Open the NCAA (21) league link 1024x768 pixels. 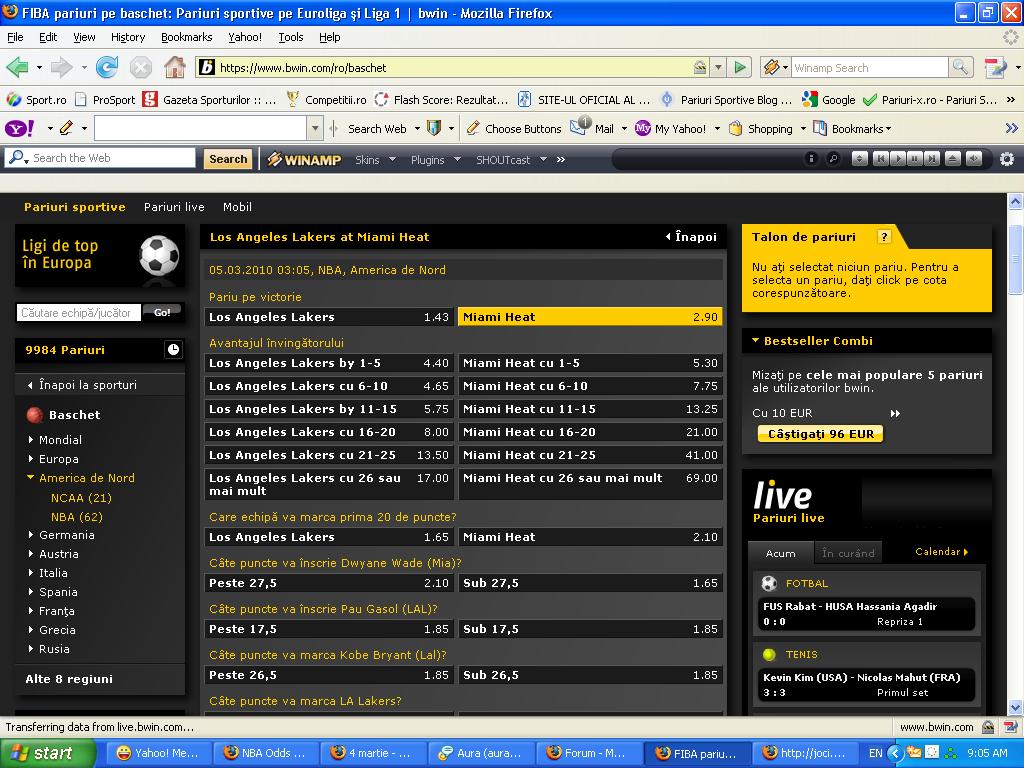pos(81,498)
